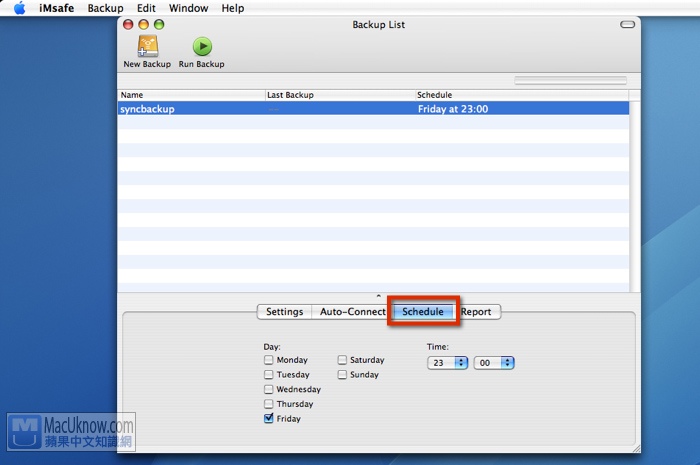The image size is (700, 465).
Task: Click the progress bar above the list
Action: [570, 80]
